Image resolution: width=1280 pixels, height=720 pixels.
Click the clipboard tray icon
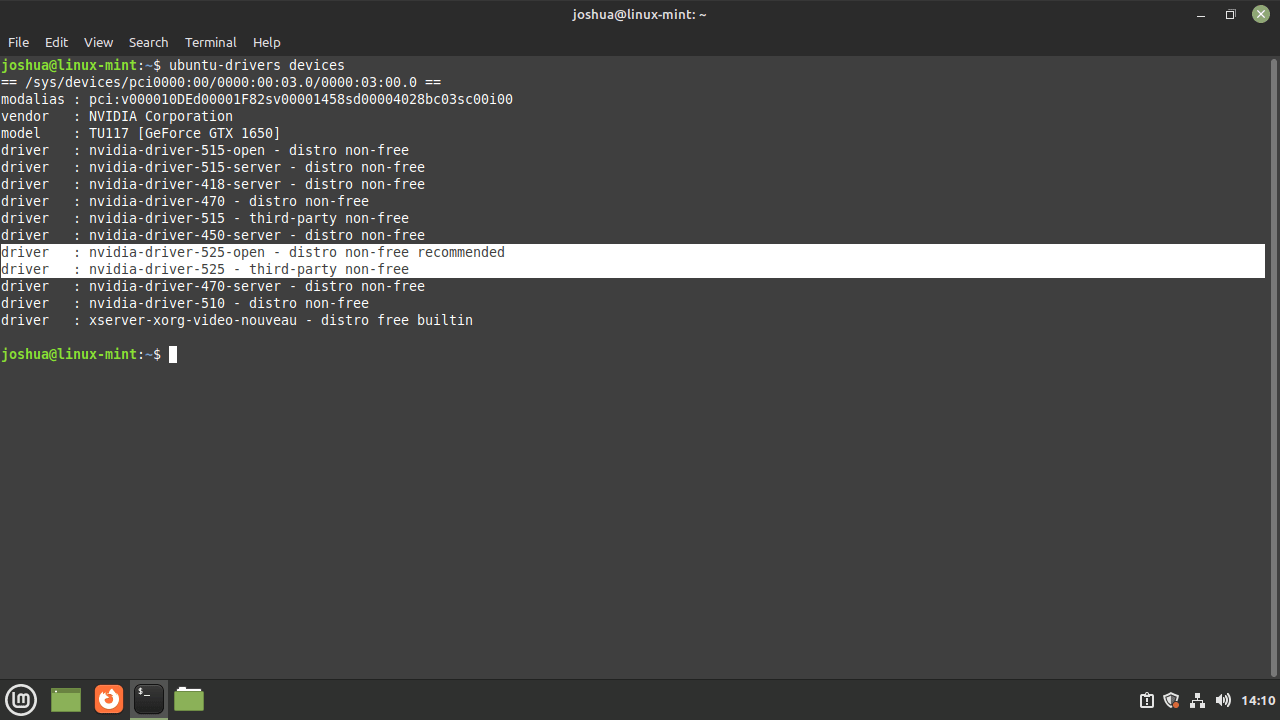click(x=1147, y=700)
